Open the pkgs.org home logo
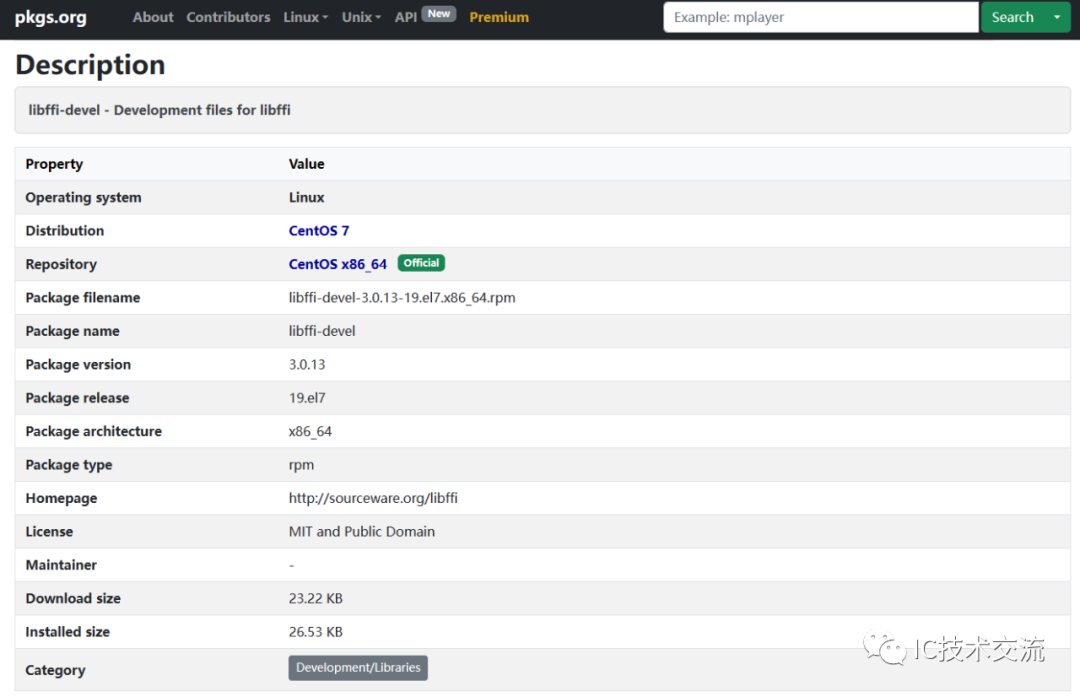This screenshot has width=1080, height=697. 51,17
